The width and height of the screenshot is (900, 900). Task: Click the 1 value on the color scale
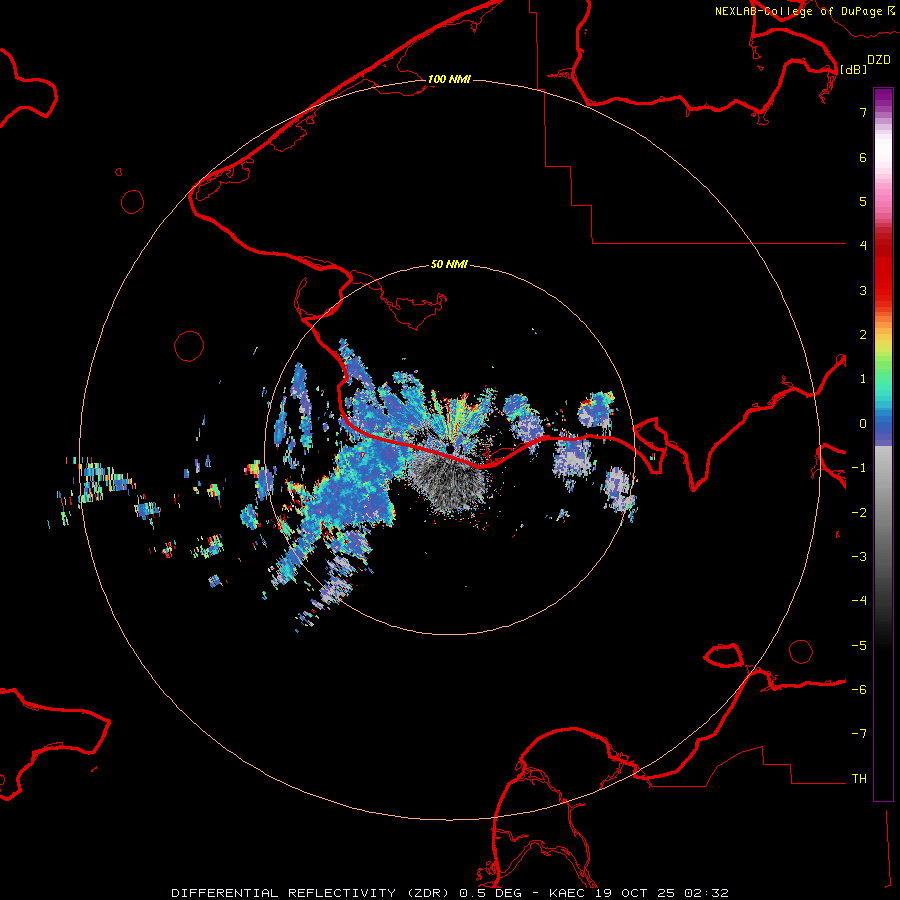click(x=863, y=379)
